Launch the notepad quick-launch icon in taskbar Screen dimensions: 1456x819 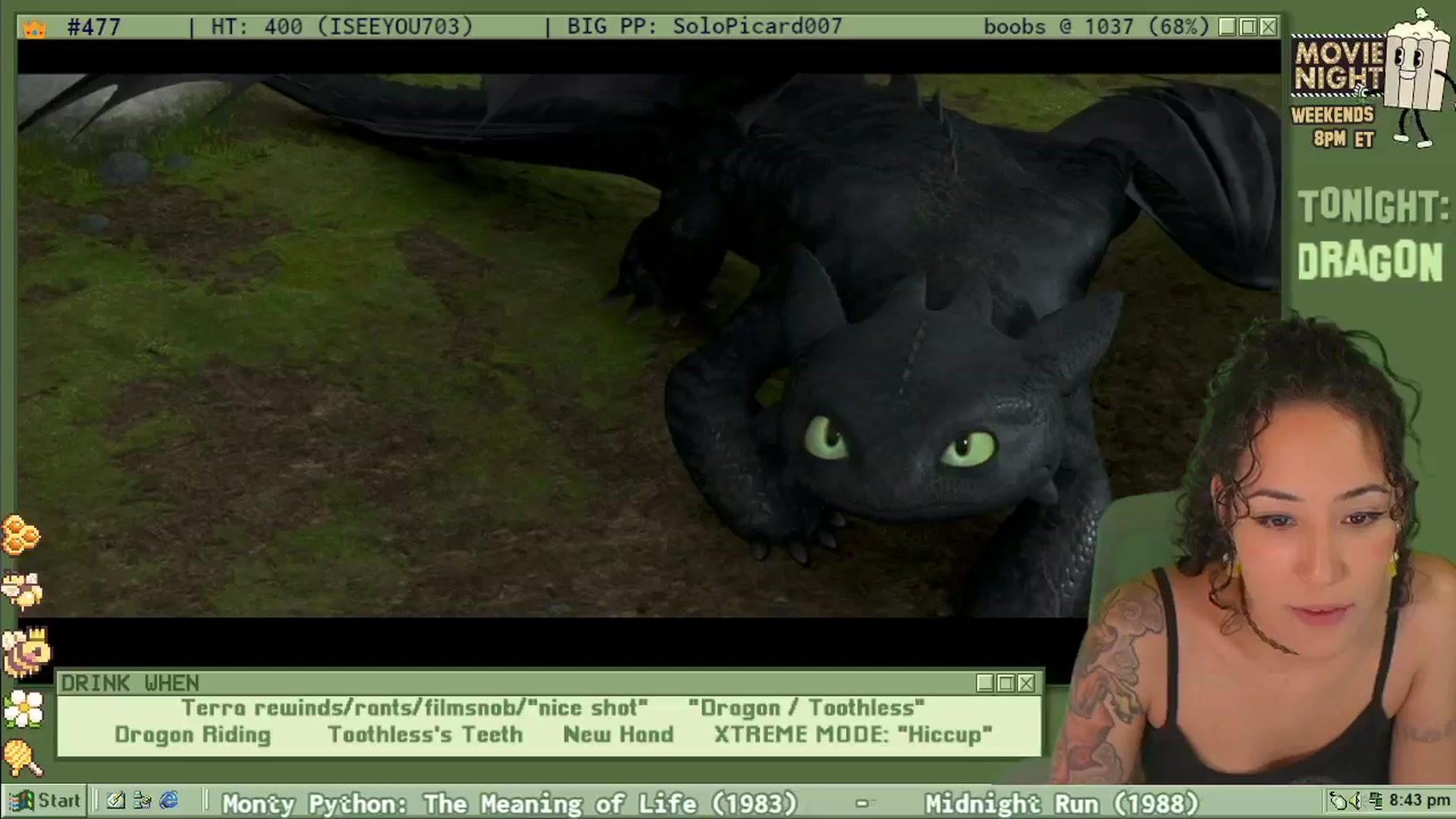[116, 801]
